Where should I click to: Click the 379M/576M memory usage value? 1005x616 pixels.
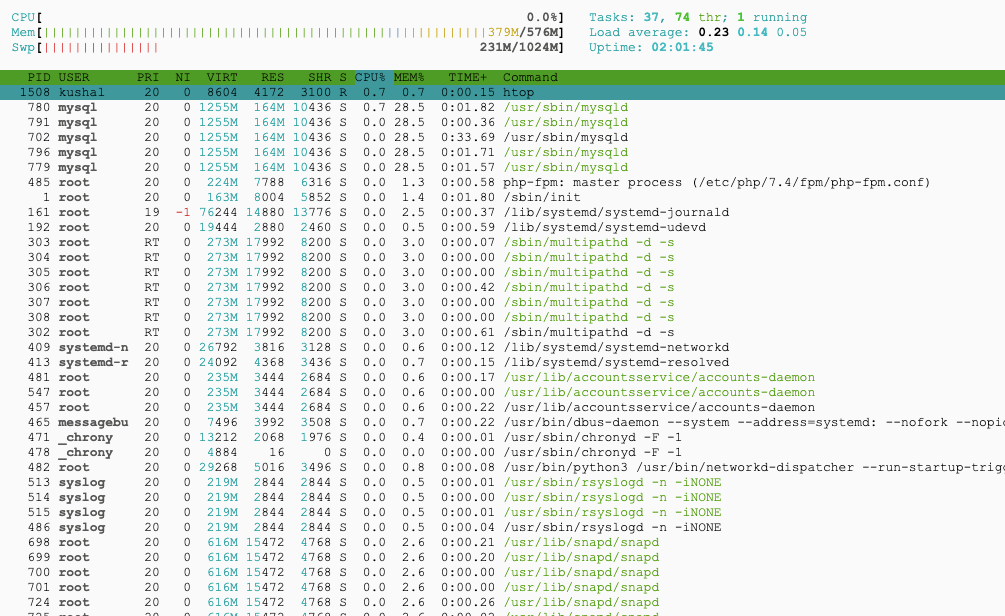click(523, 32)
